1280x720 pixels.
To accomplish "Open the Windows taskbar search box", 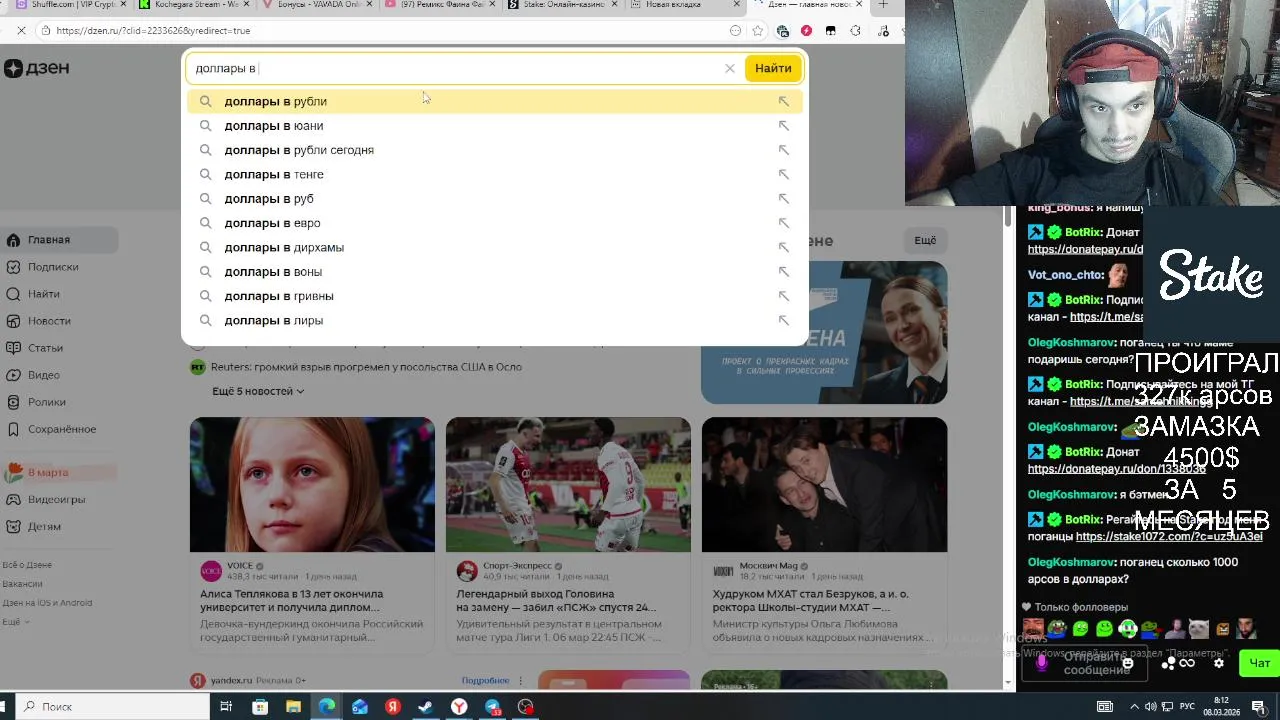I will pyautogui.click(x=110, y=707).
